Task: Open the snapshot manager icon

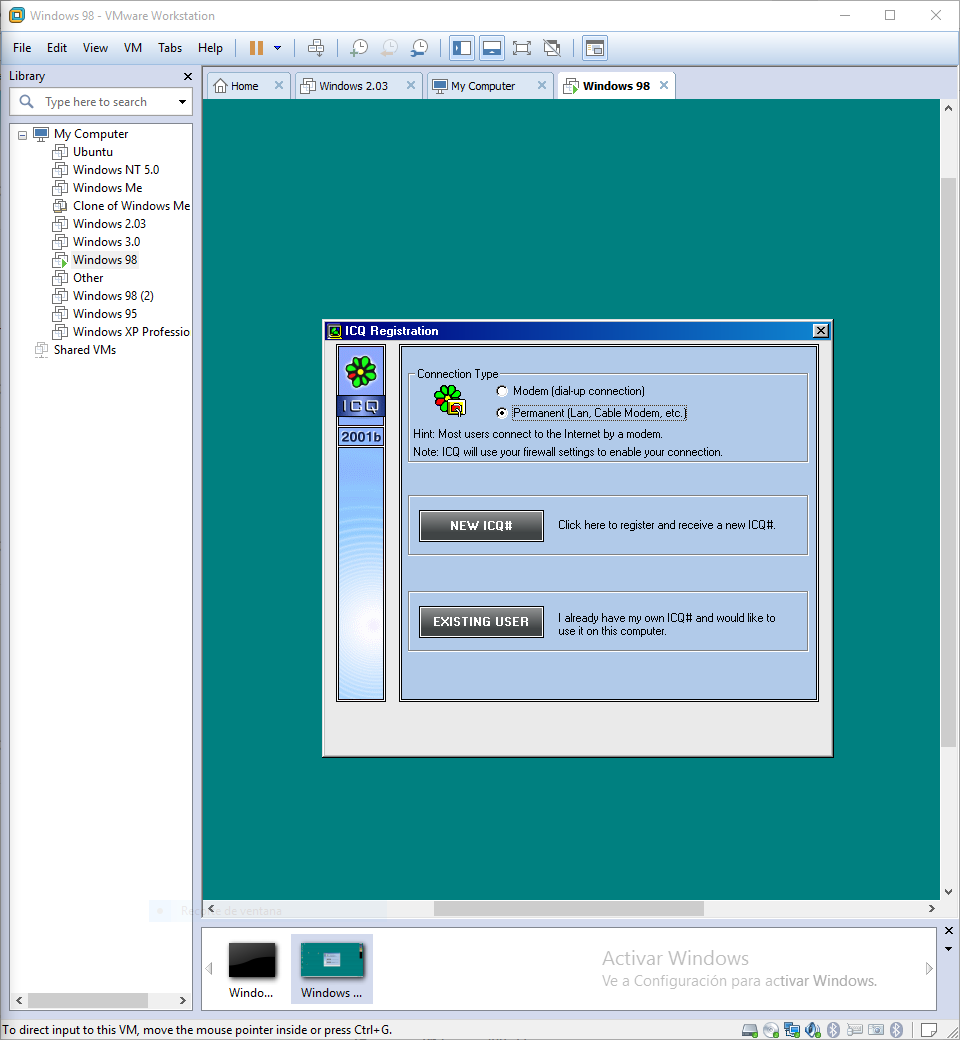Action: 419,48
